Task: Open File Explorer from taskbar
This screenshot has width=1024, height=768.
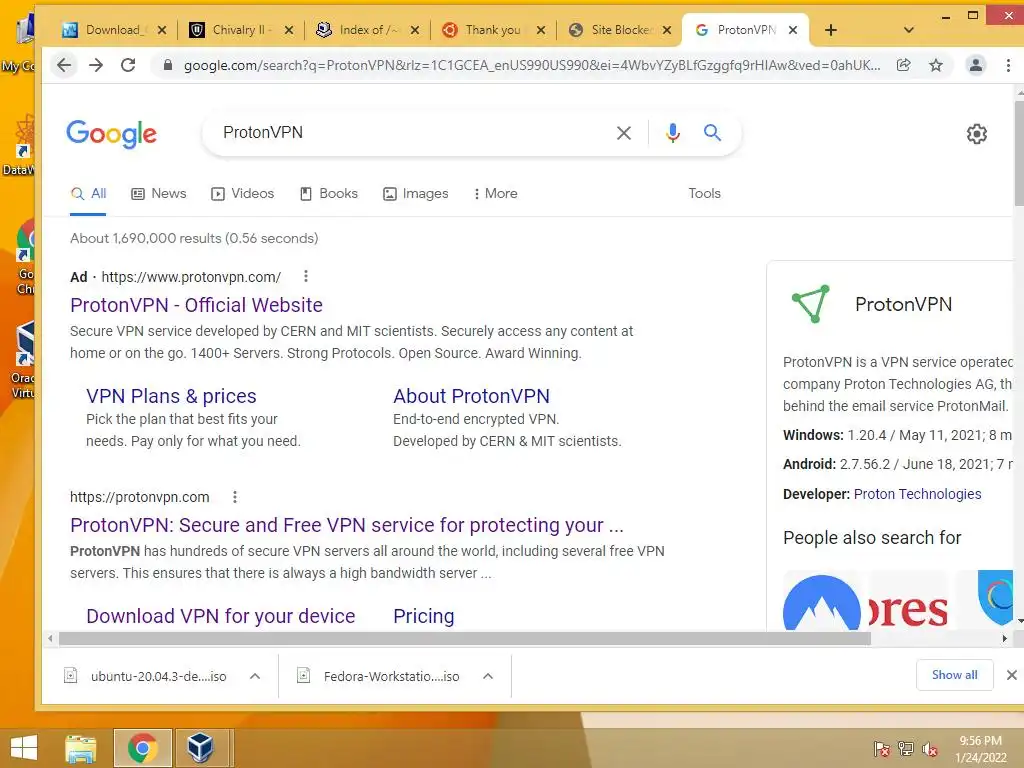Action: point(80,748)
